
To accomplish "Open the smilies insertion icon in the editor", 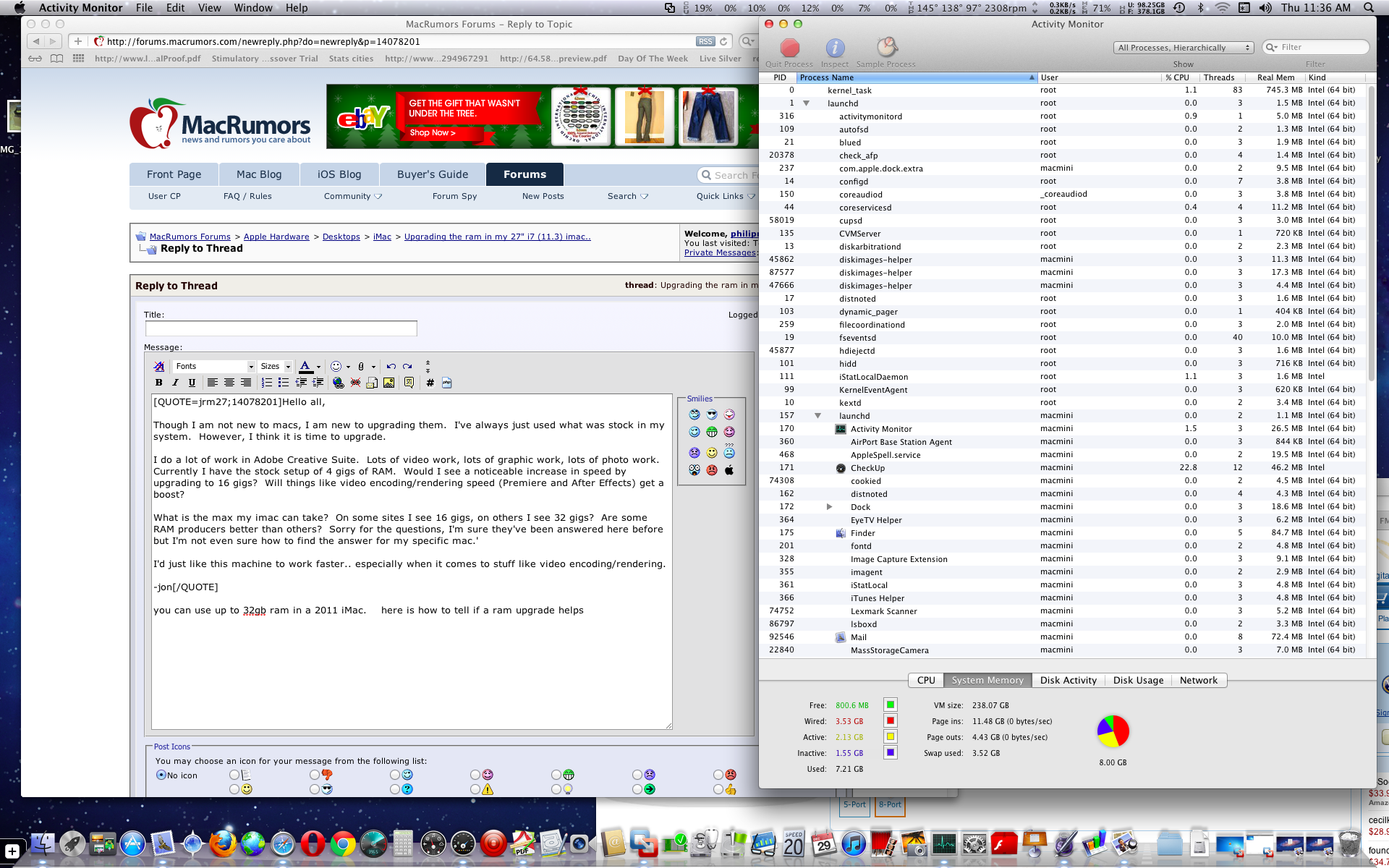I will coord(334,367).
